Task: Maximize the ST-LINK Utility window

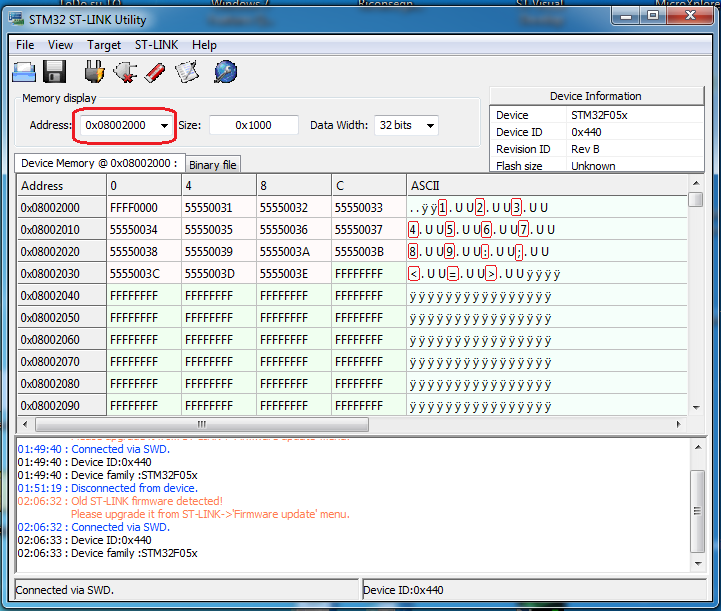Action: point(653,16)
